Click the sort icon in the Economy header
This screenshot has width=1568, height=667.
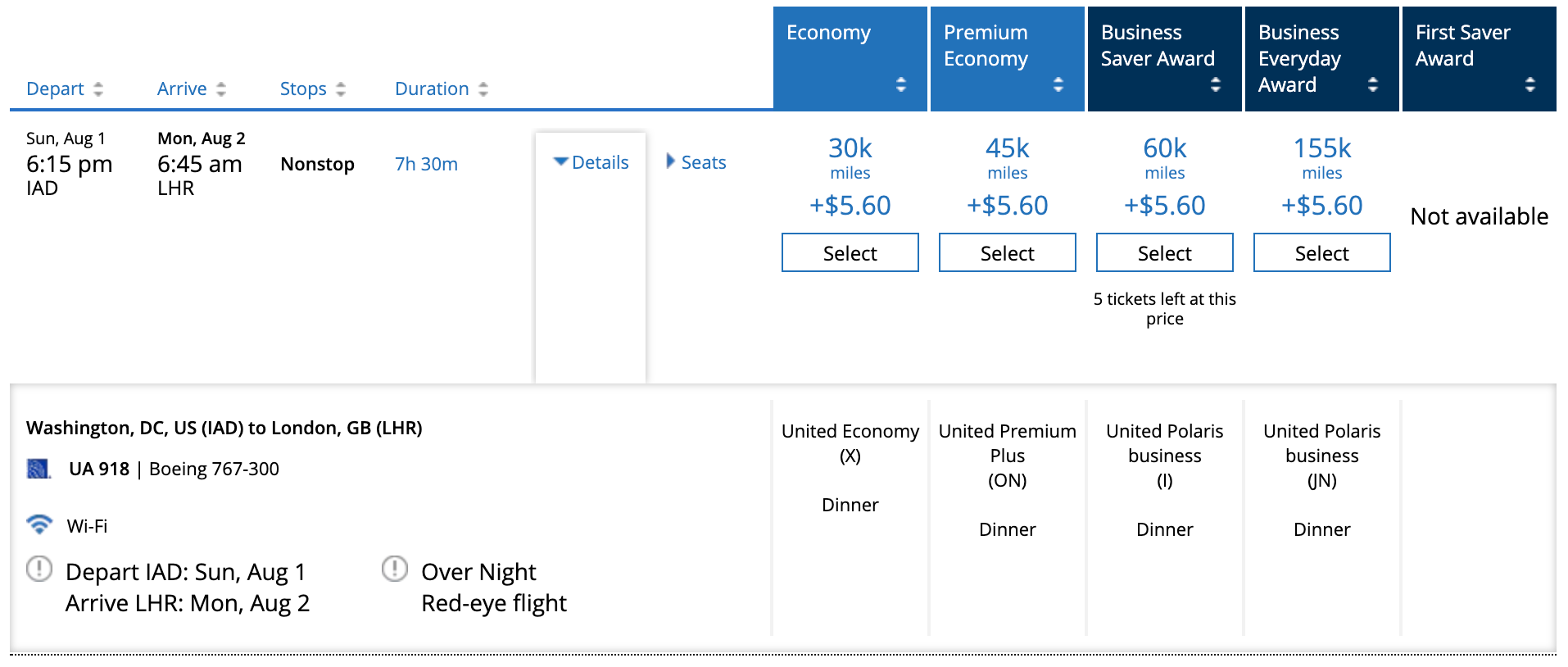(x=900, y=83)
